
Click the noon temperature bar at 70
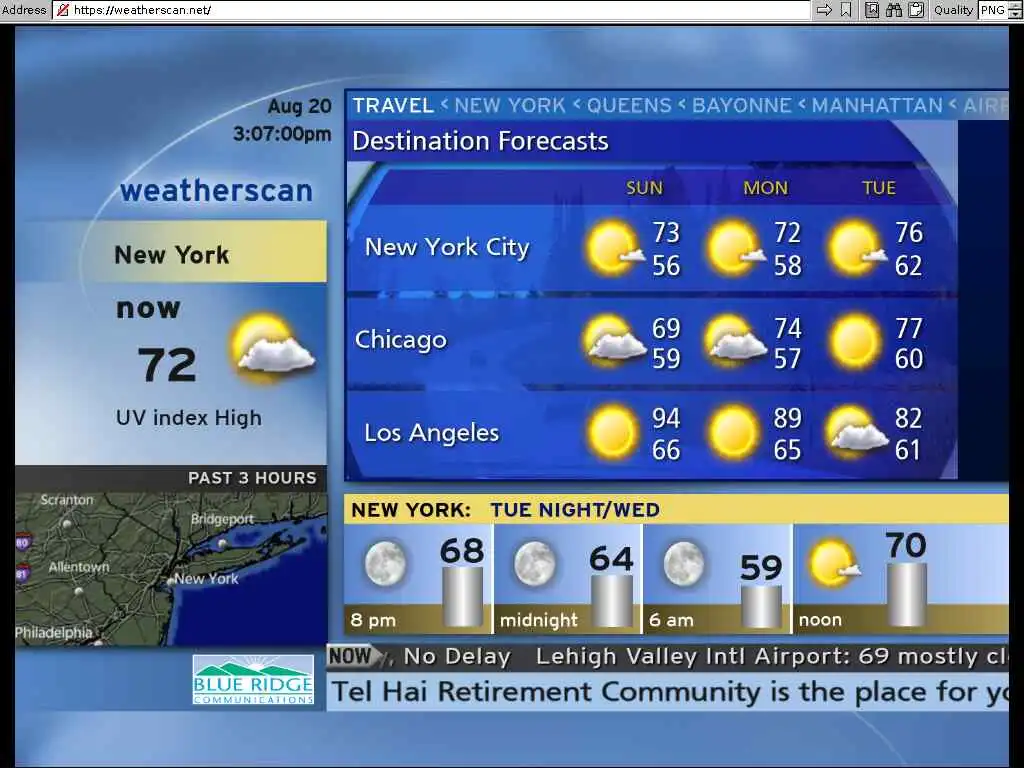click(906, 594)
